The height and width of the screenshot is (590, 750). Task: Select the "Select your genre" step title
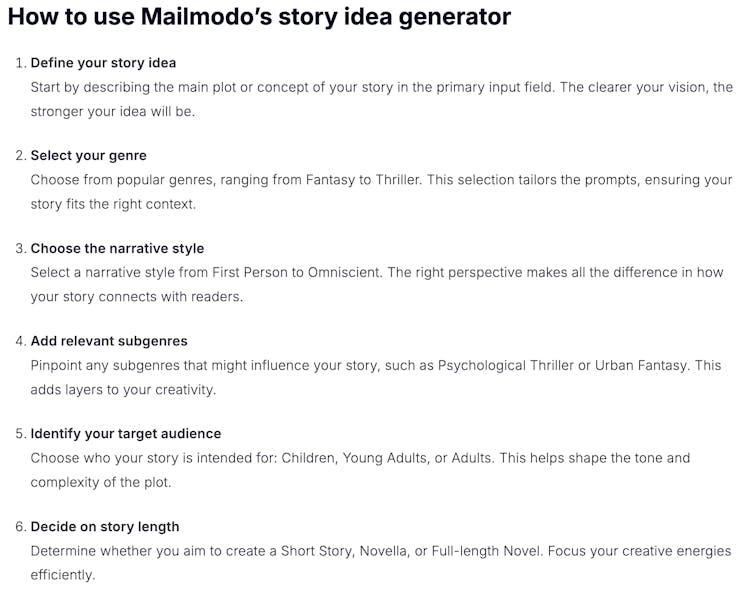(x=88, y=156)
